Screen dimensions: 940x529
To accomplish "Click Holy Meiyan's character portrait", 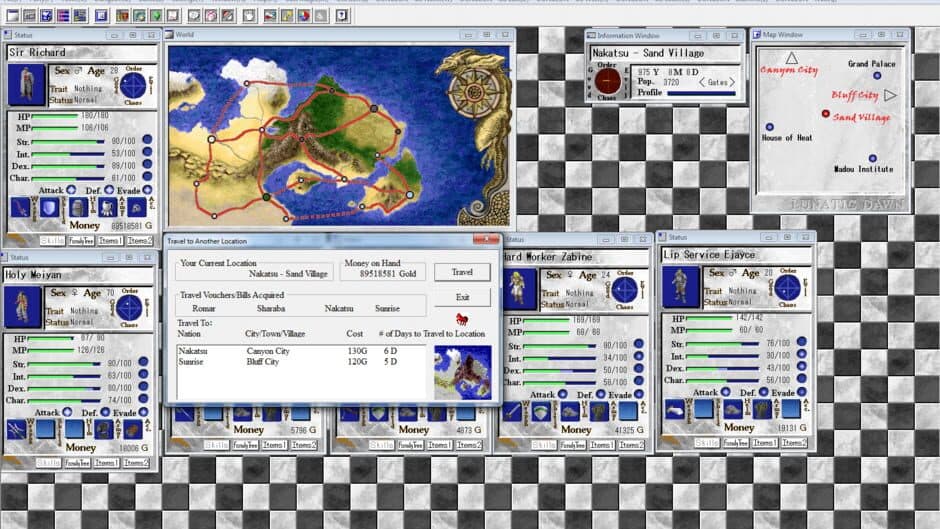I will point(22,307).
